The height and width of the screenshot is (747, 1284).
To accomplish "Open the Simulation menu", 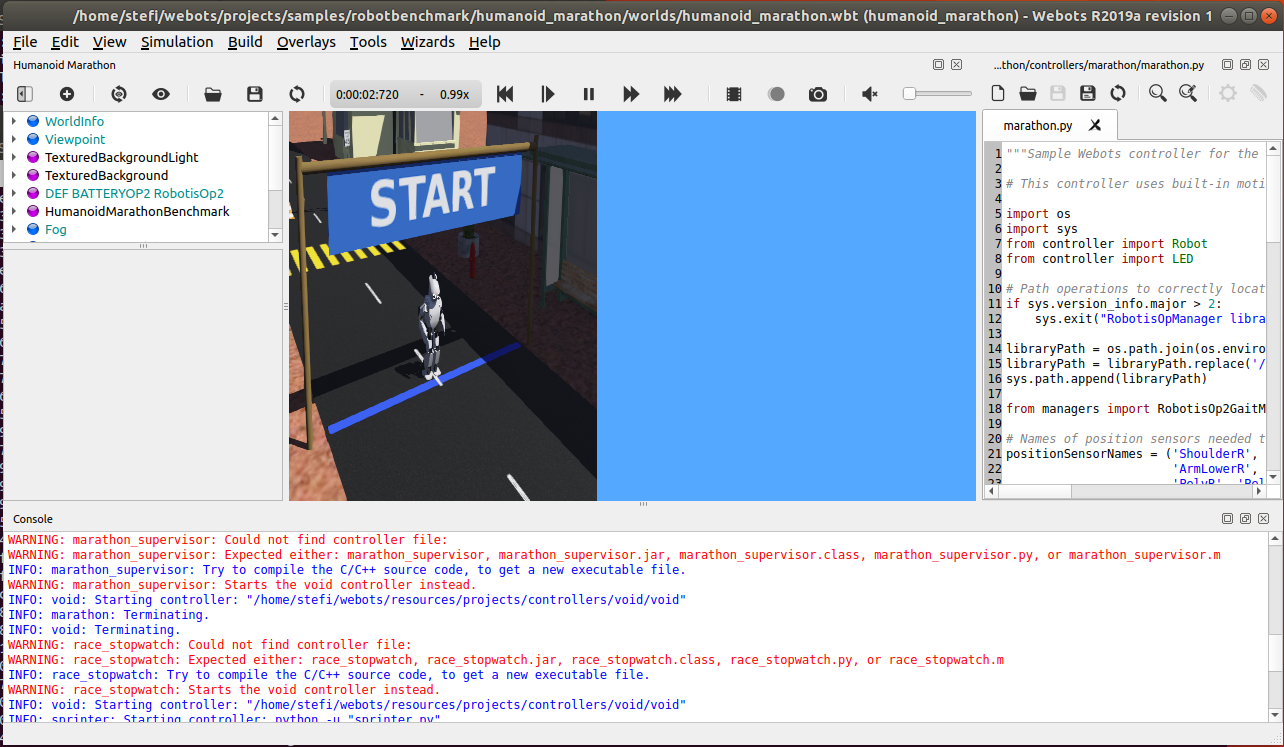I will click(177, 42).
